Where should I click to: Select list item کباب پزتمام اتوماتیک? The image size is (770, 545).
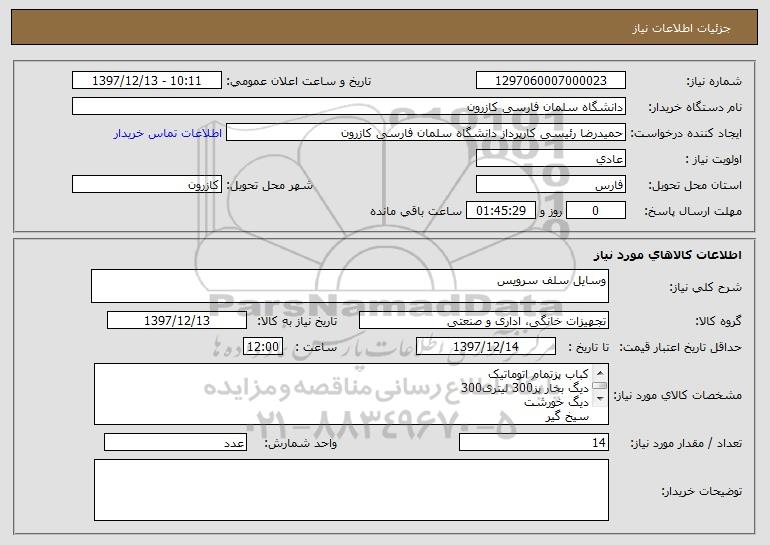pos(538,374)
